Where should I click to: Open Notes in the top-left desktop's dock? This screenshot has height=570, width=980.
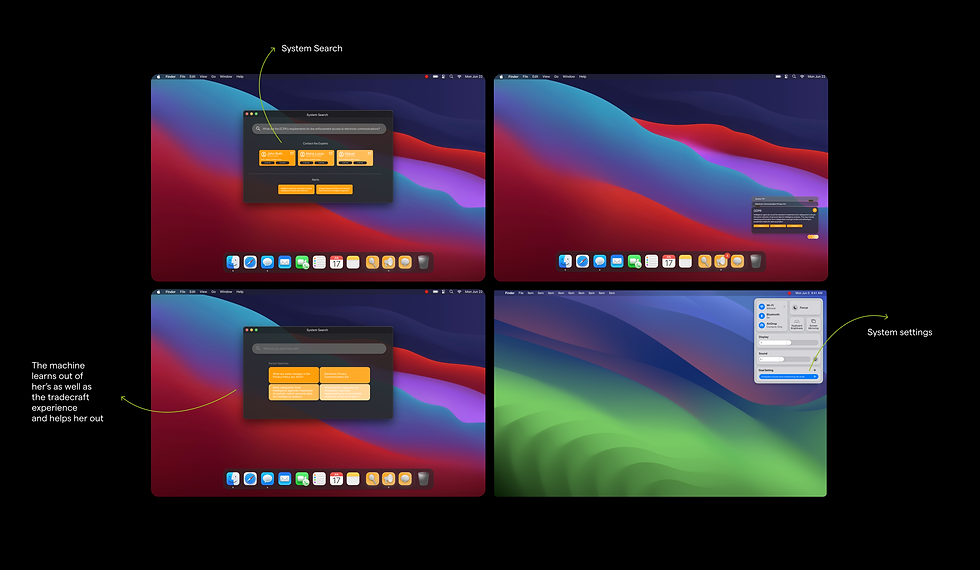[x=353, y=262]
